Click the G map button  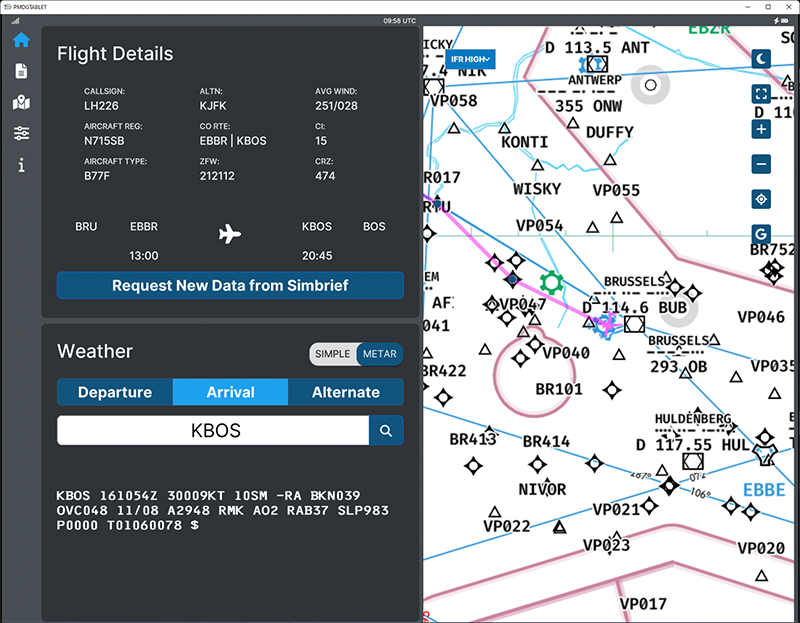(x=761, y=234)
